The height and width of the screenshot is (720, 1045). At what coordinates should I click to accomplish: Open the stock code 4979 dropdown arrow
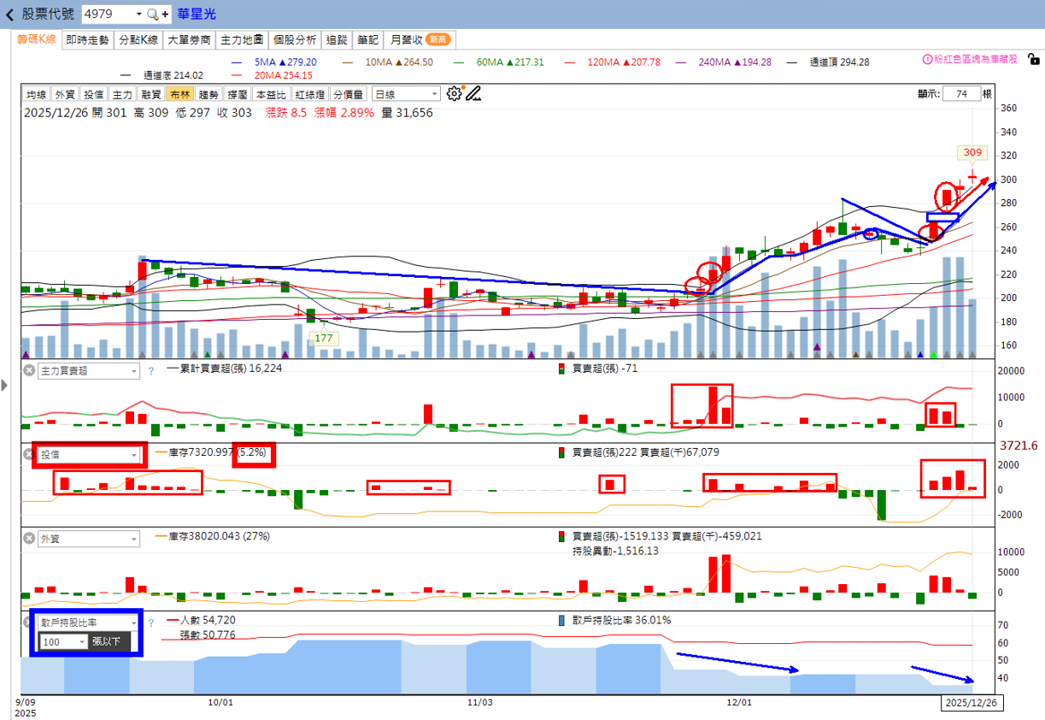(x=139, y=14)
